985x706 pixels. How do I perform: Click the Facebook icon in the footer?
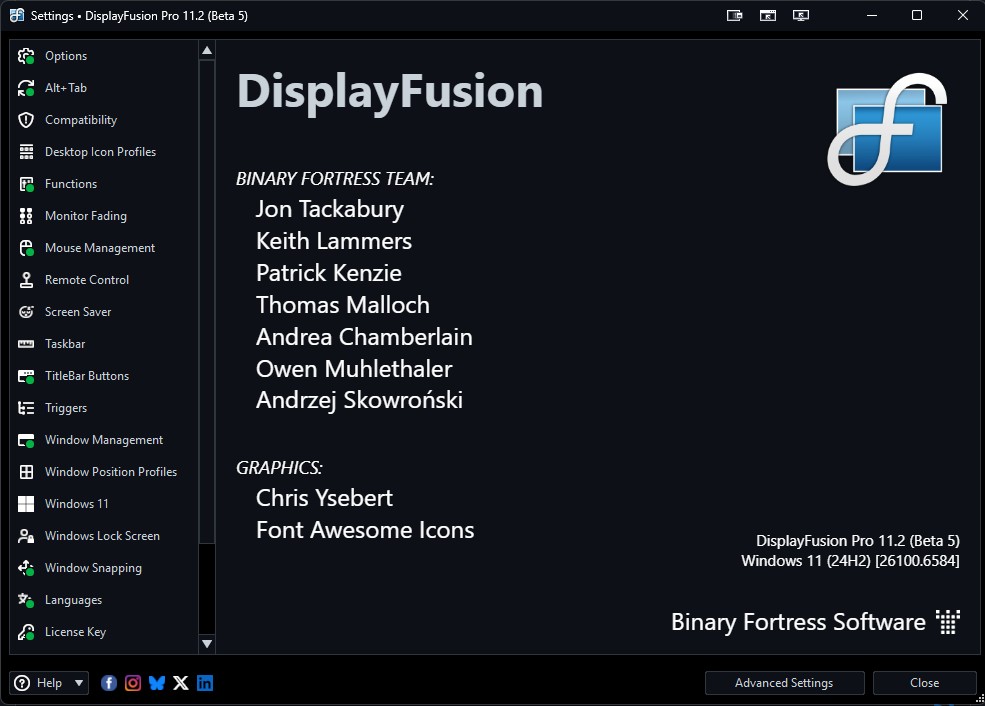[109, 683]
